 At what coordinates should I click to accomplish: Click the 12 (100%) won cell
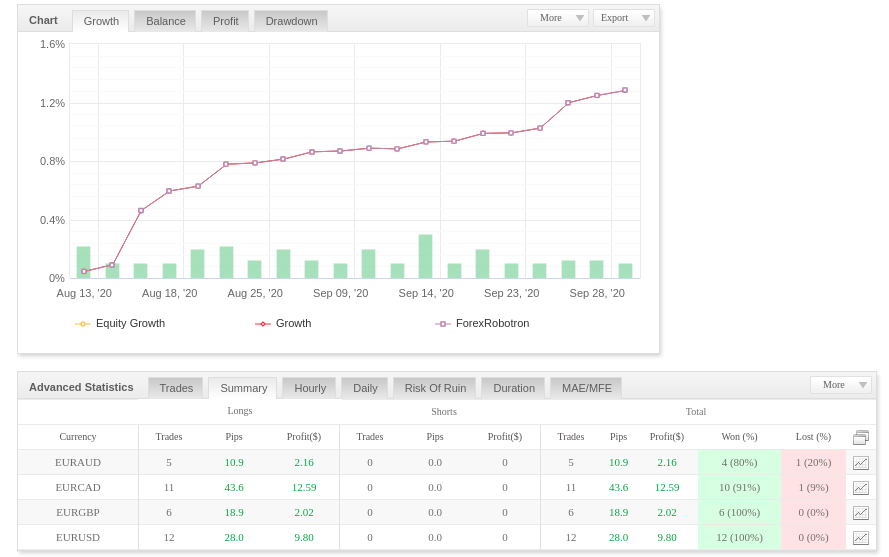click(739, 537)
